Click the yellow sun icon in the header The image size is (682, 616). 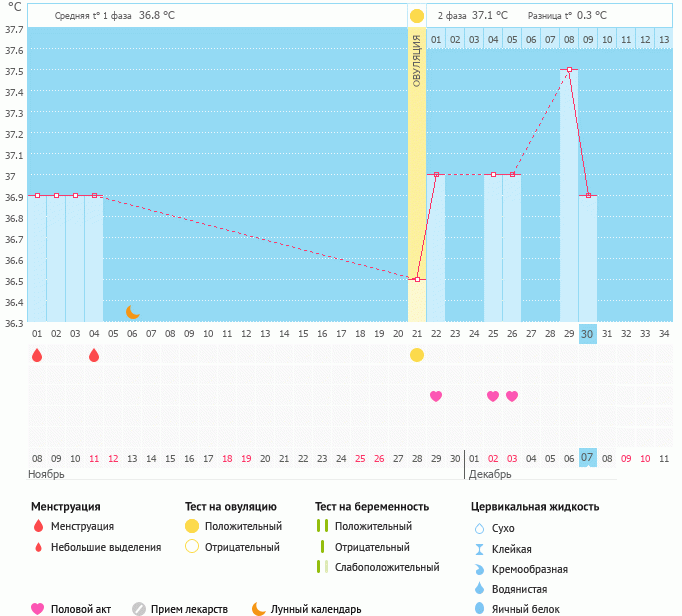[x=417, y=16]
